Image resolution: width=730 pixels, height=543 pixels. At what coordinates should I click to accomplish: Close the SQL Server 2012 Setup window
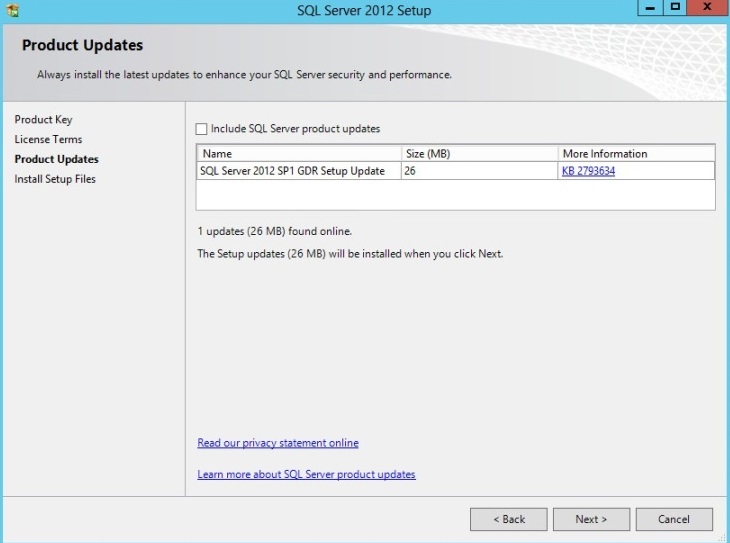pyautogui.click(x=707, y=8)
